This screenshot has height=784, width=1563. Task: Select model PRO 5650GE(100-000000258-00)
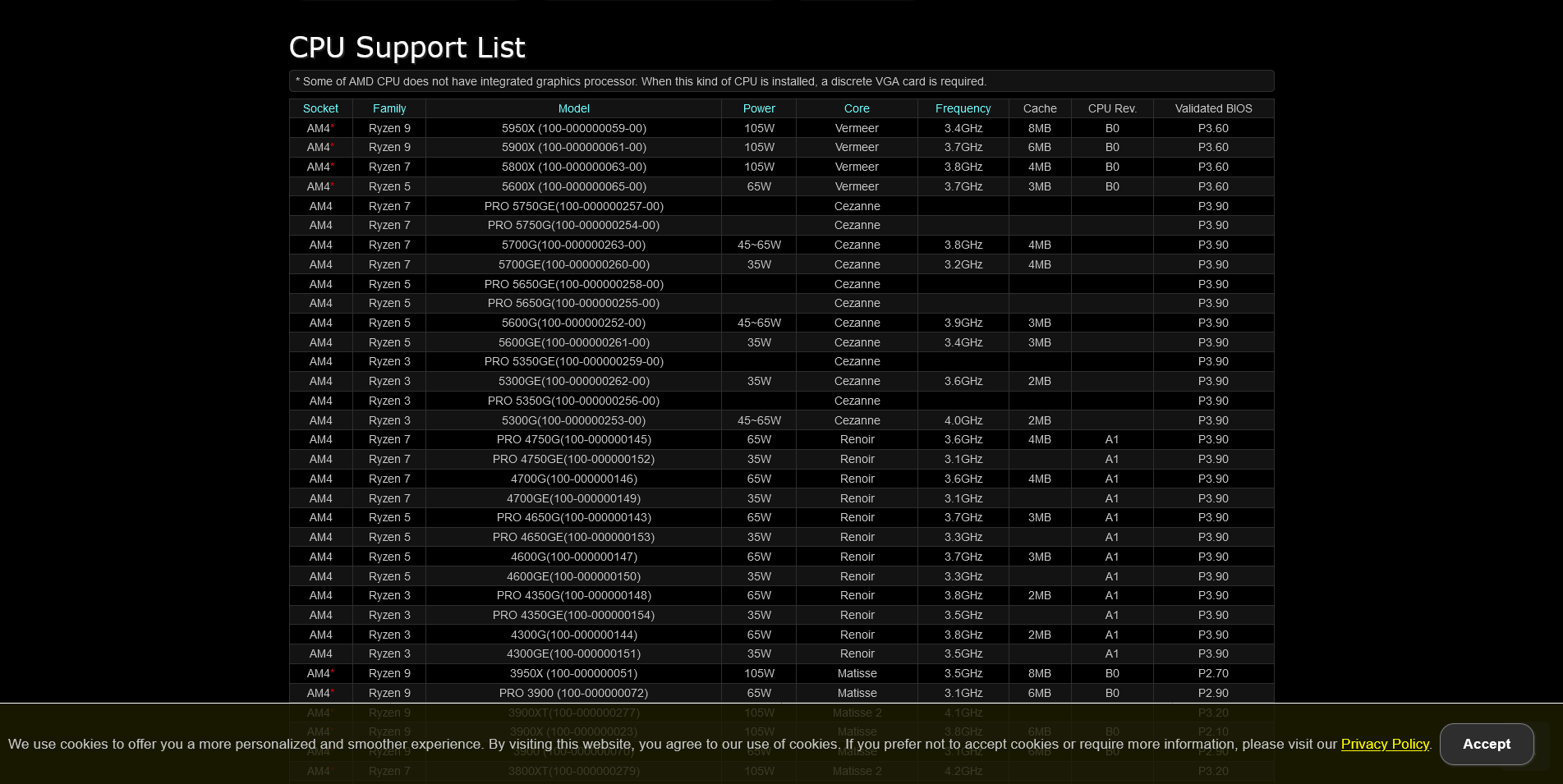pos(574,284)
